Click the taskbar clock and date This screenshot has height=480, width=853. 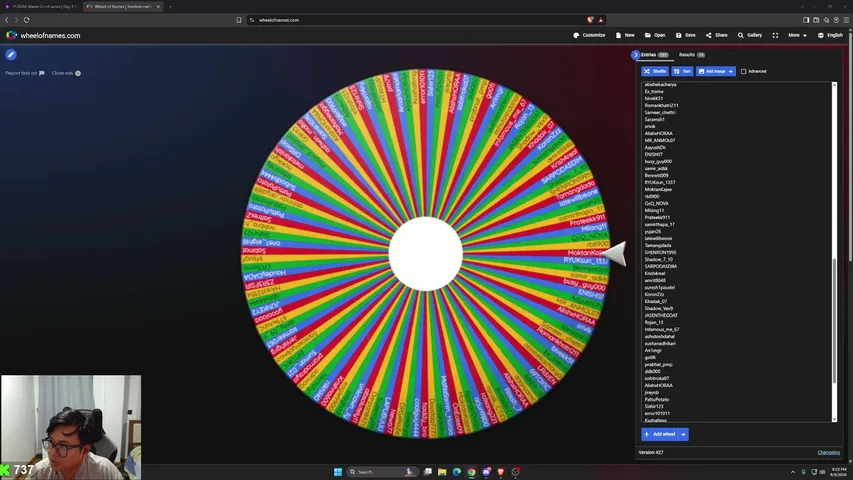click(839, 471)
